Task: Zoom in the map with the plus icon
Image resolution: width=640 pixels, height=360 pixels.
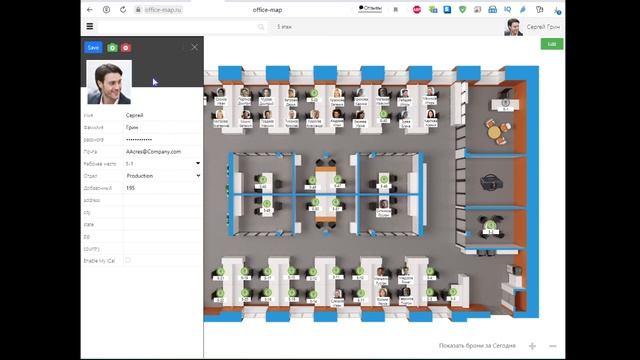Action: 532,346
